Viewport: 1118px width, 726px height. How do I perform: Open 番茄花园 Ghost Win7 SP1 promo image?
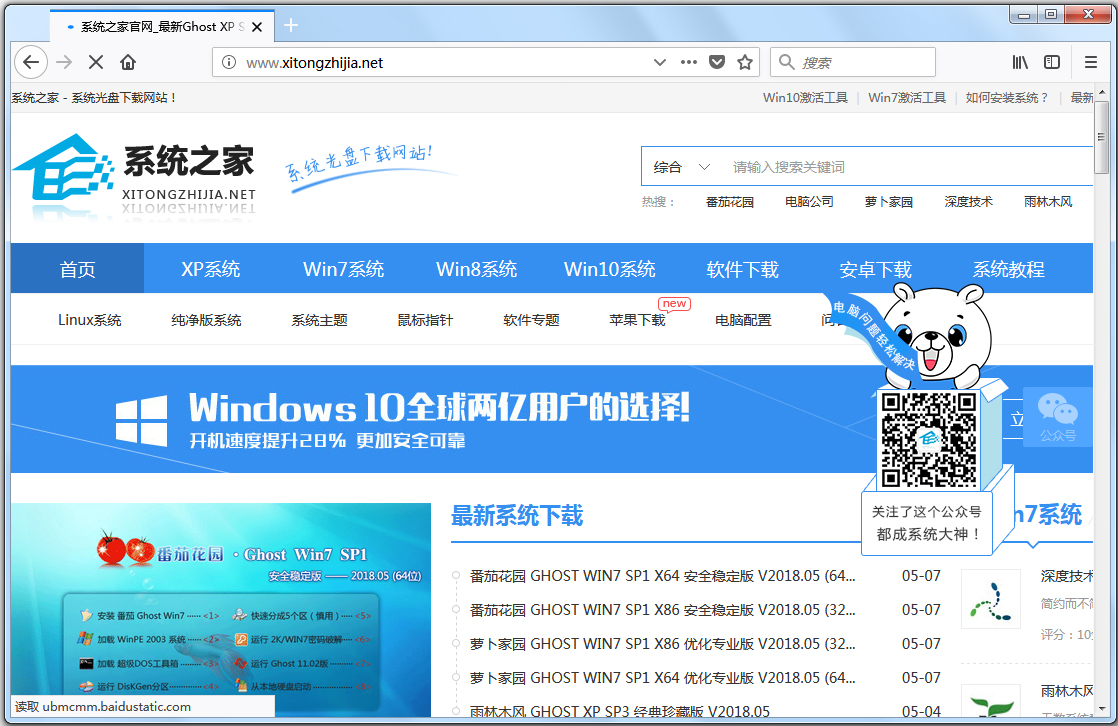click(x=221, y=610)
